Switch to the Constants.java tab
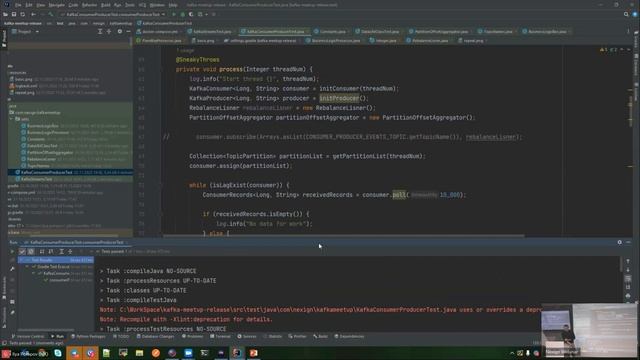 click(x=332, y=31)
